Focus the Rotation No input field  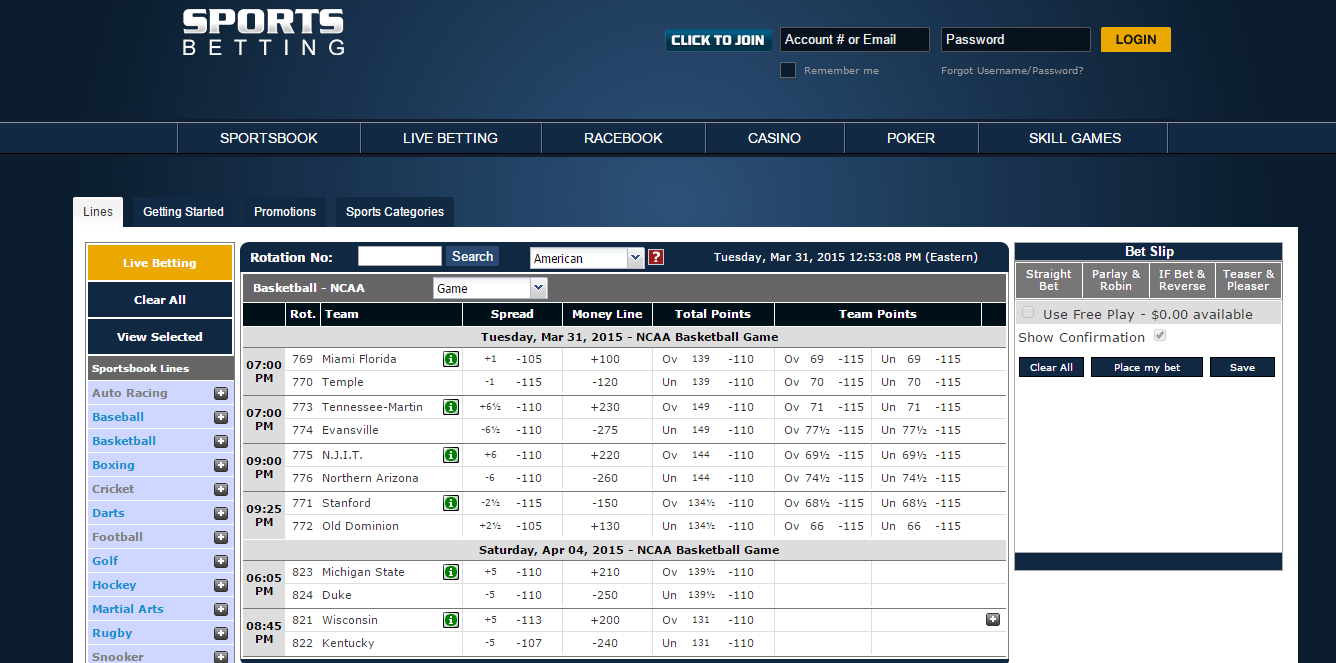click(x=400, y=256)
